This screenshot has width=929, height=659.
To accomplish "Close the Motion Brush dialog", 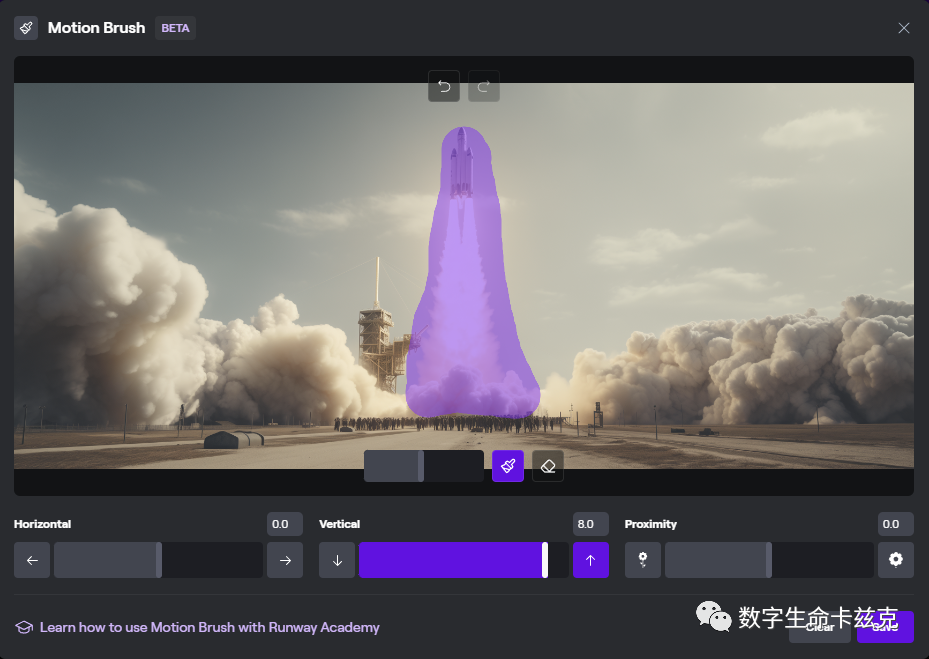I will (904, 28).
